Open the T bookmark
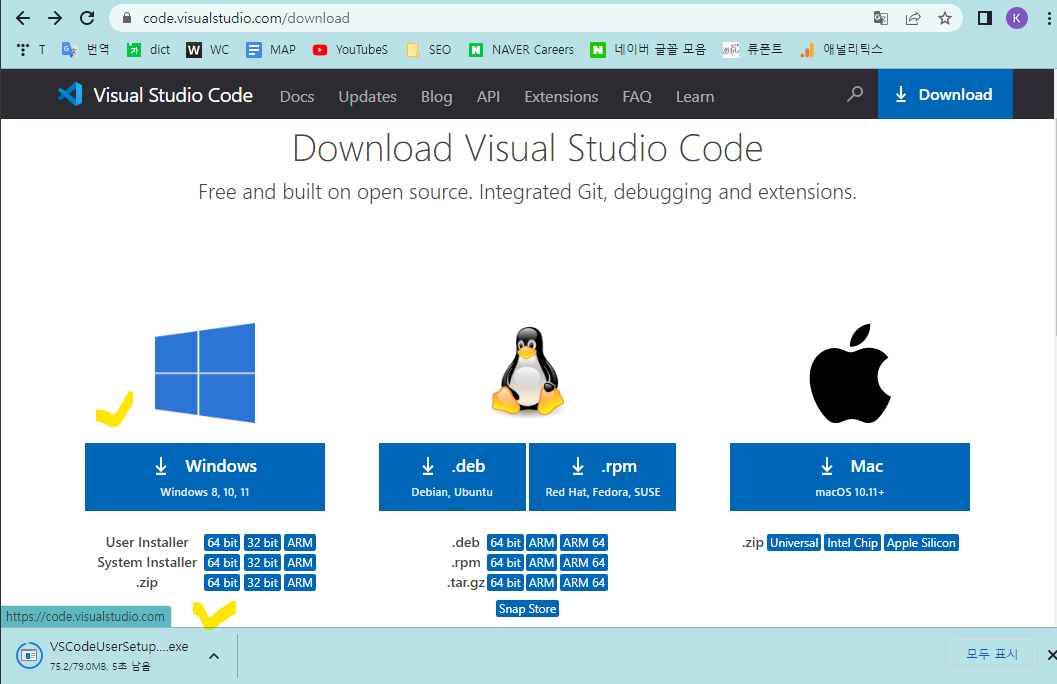Viewport: 1057px width, 684px height. point(31,49)
